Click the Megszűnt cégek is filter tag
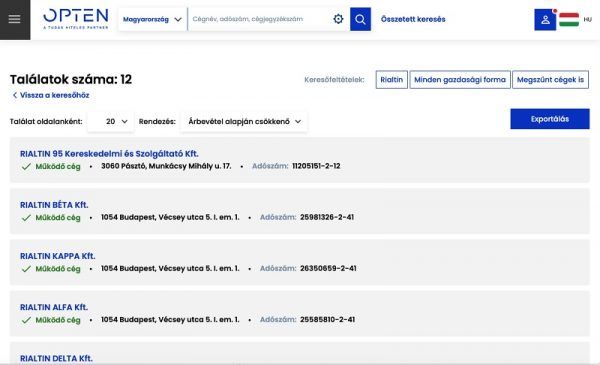The image size is (600, 365). click(x=550, y=80)
